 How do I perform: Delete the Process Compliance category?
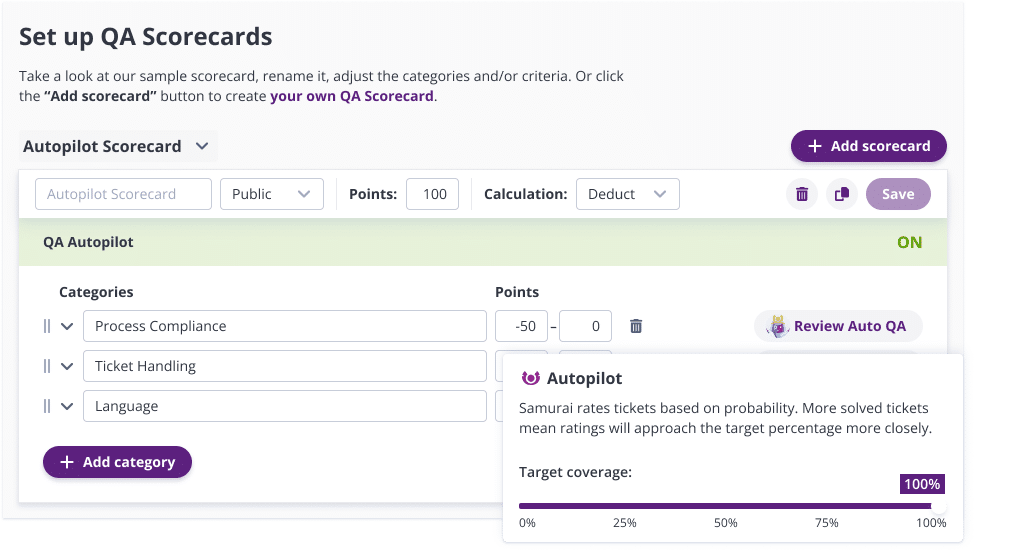tap(636, 326)
